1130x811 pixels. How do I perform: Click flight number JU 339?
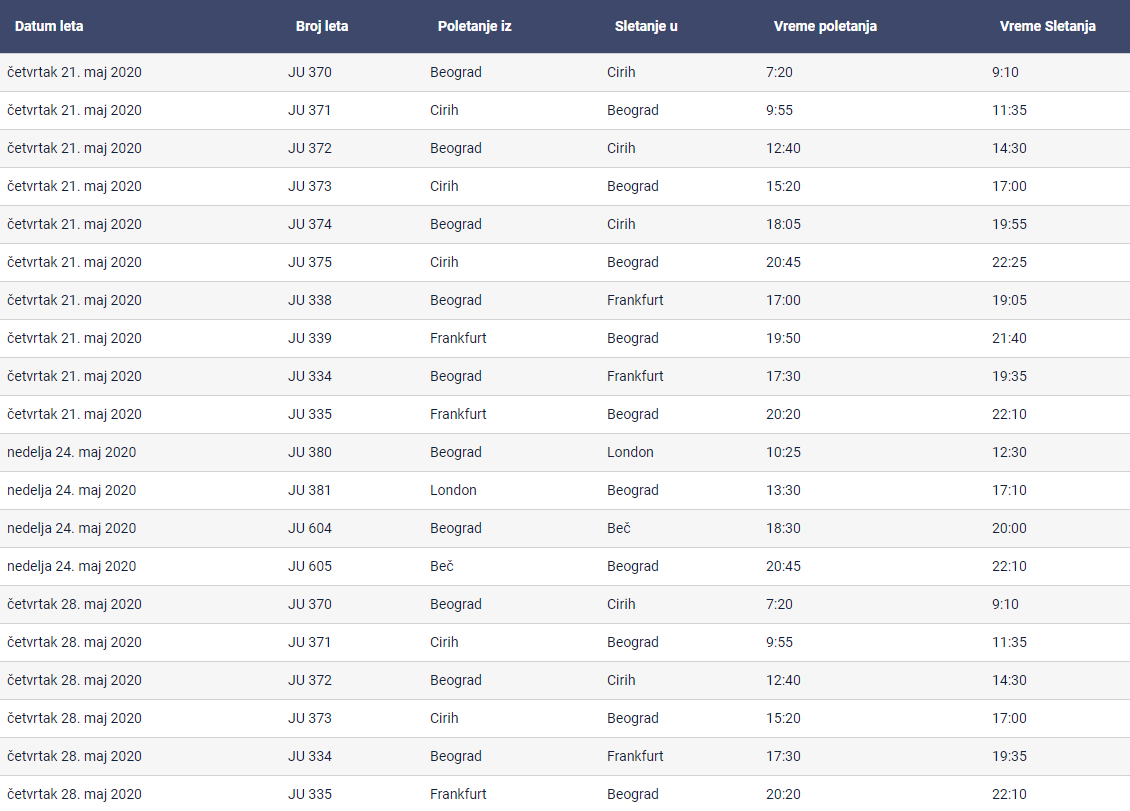tap(310, 338)
